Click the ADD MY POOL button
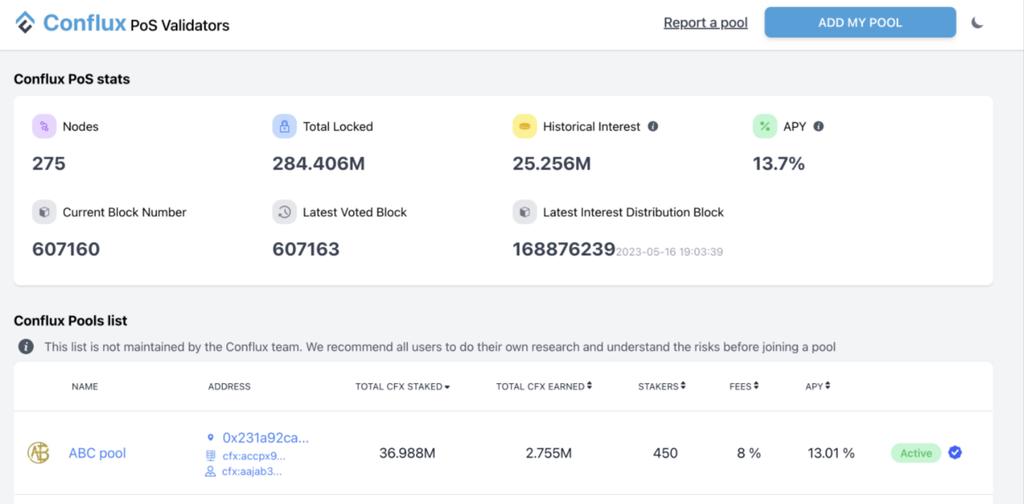This screenshot has height=504, width=1024. [860, 23]
